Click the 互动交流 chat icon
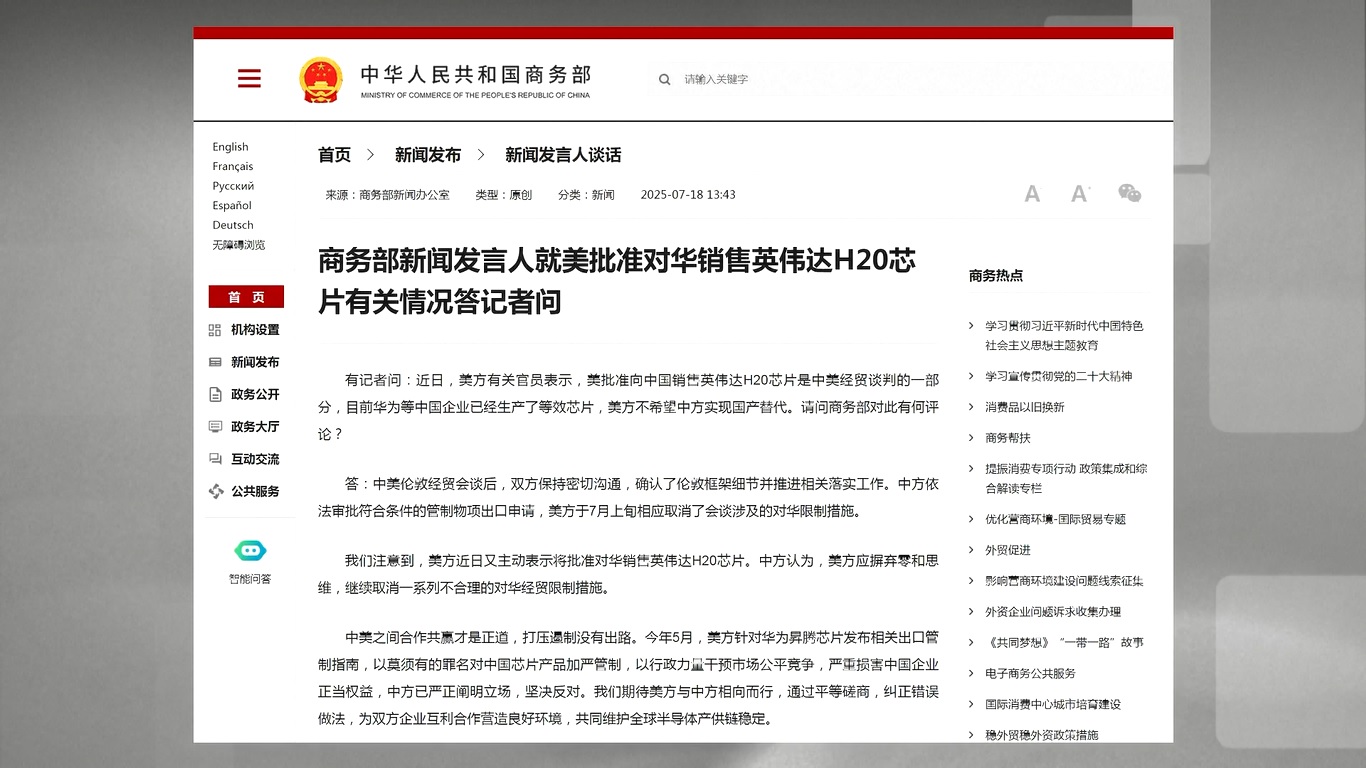This screenshot has width=1366, height=768. 215,459
